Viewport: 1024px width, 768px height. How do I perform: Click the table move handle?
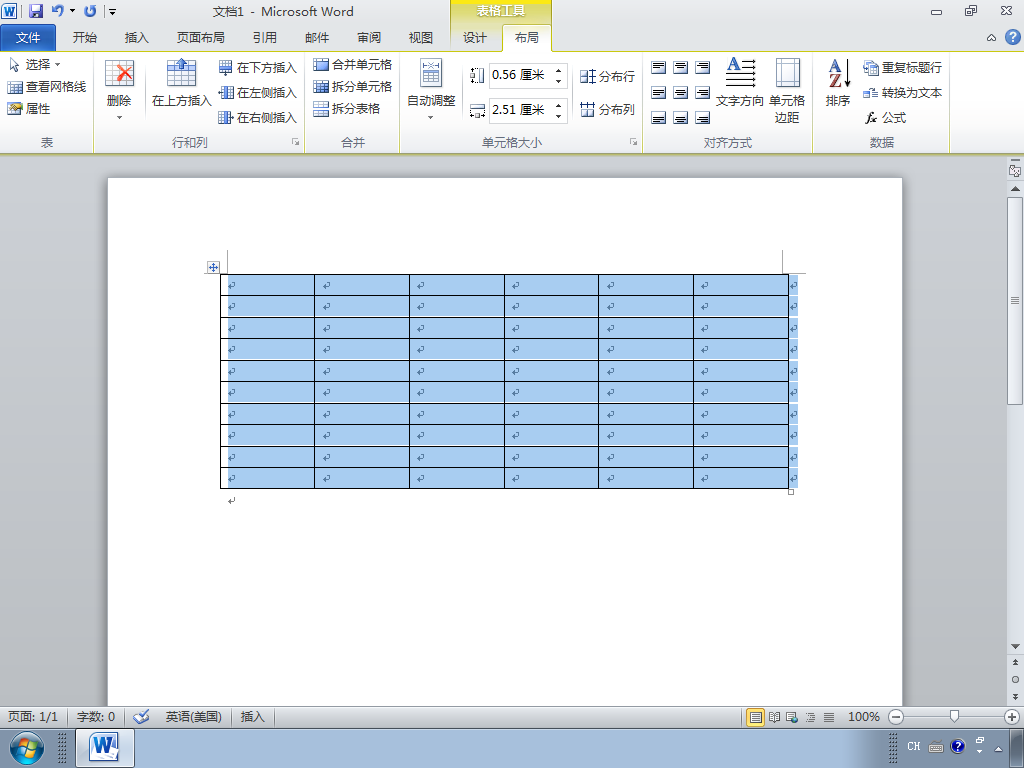click(x=213, y=266)
